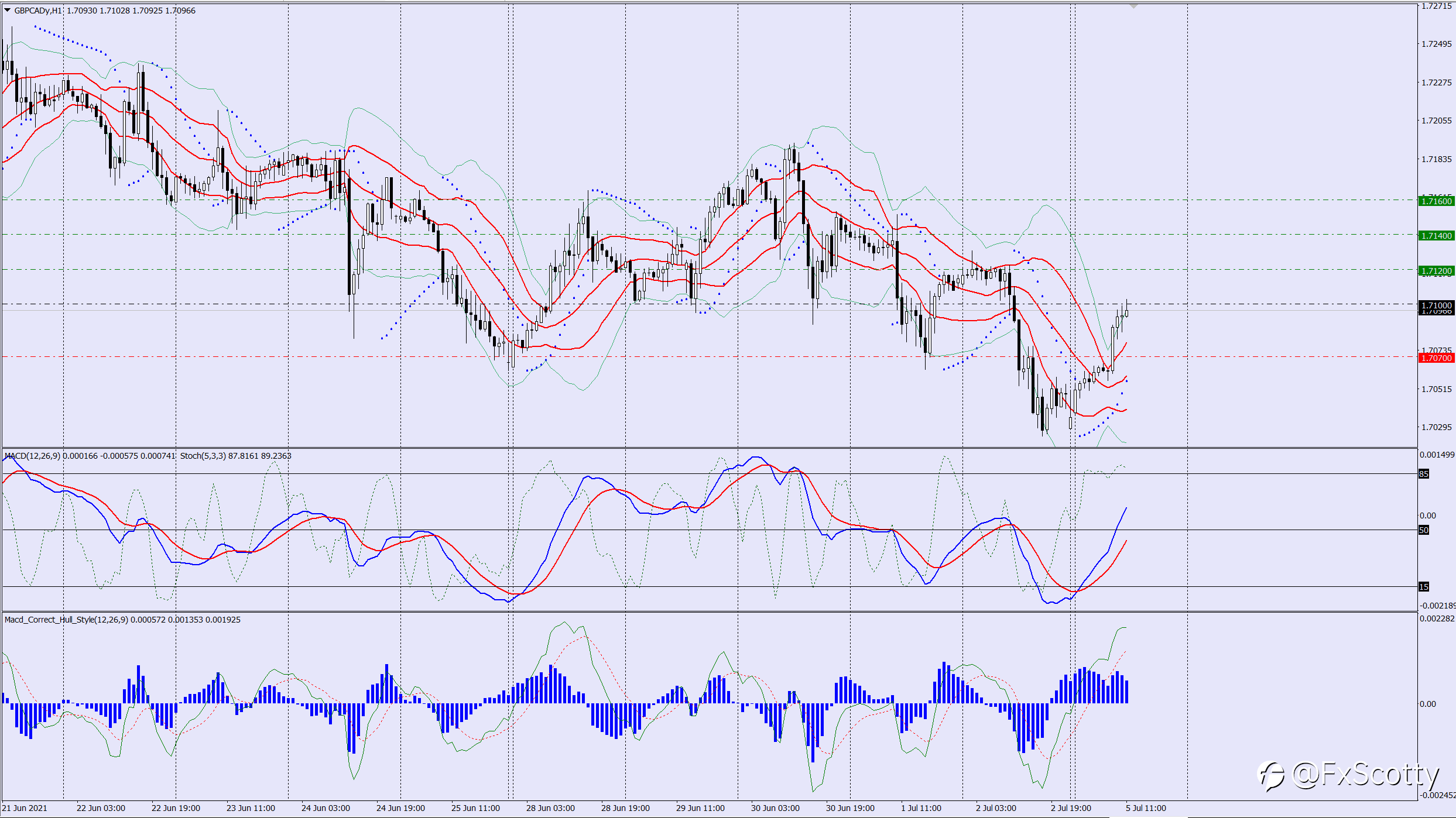Click the black 1.71000 price level tag
Screen dimensions: 1456x818
coord(1437,305)
